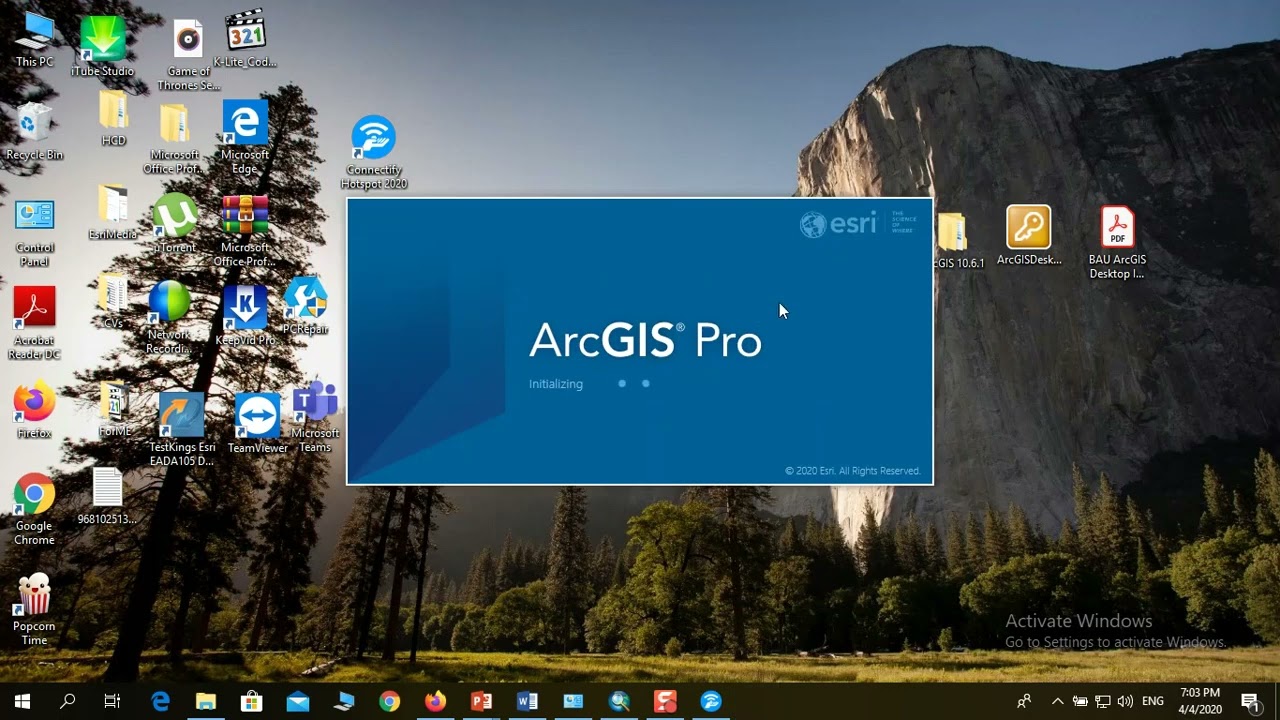Select the Game of Thrones file icon
This screenshot has height=720, width=1280.
pyautogui.click(x=188, y=55)
